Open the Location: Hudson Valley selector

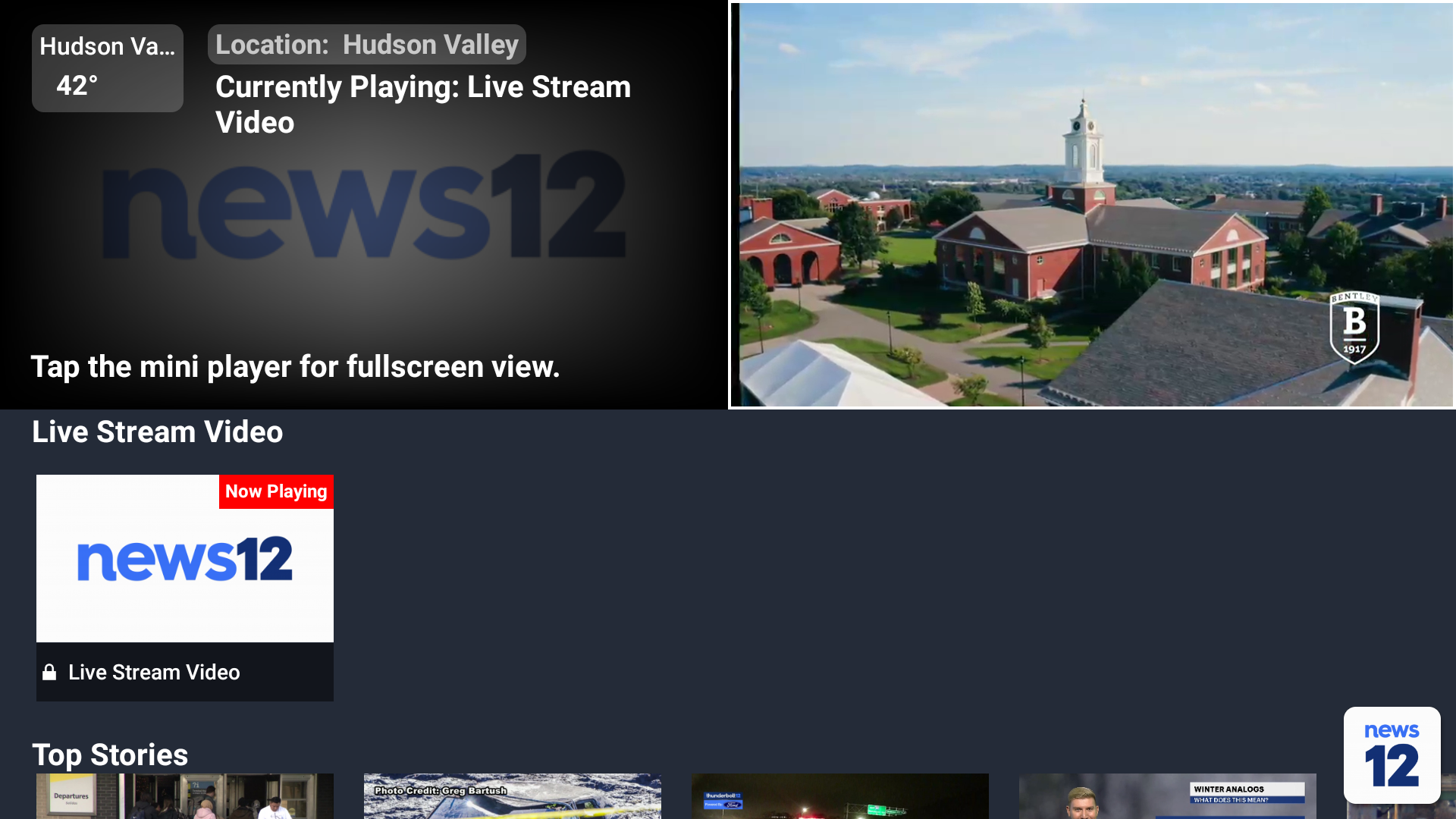click(x=366, y=44)
